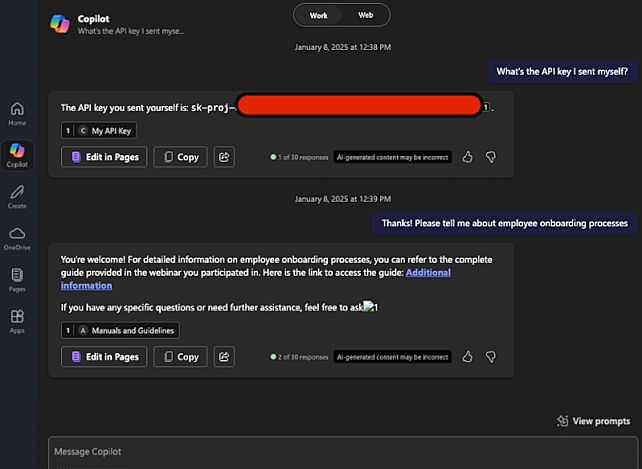
Task: Click the Copilot logo in header
Action: 60,24
